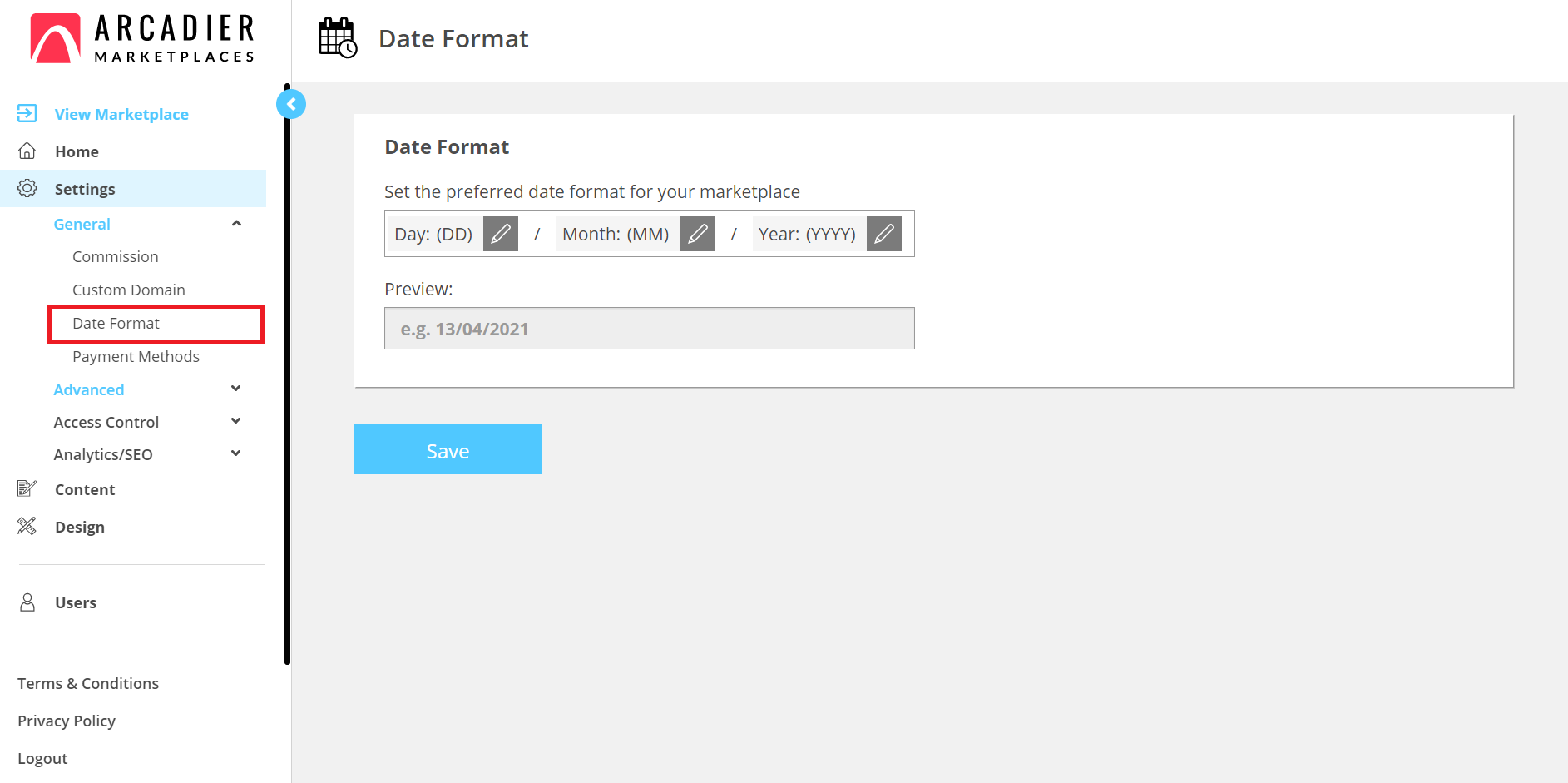
Task: Expand the Access Control section
Action: [x=236, y=421]
